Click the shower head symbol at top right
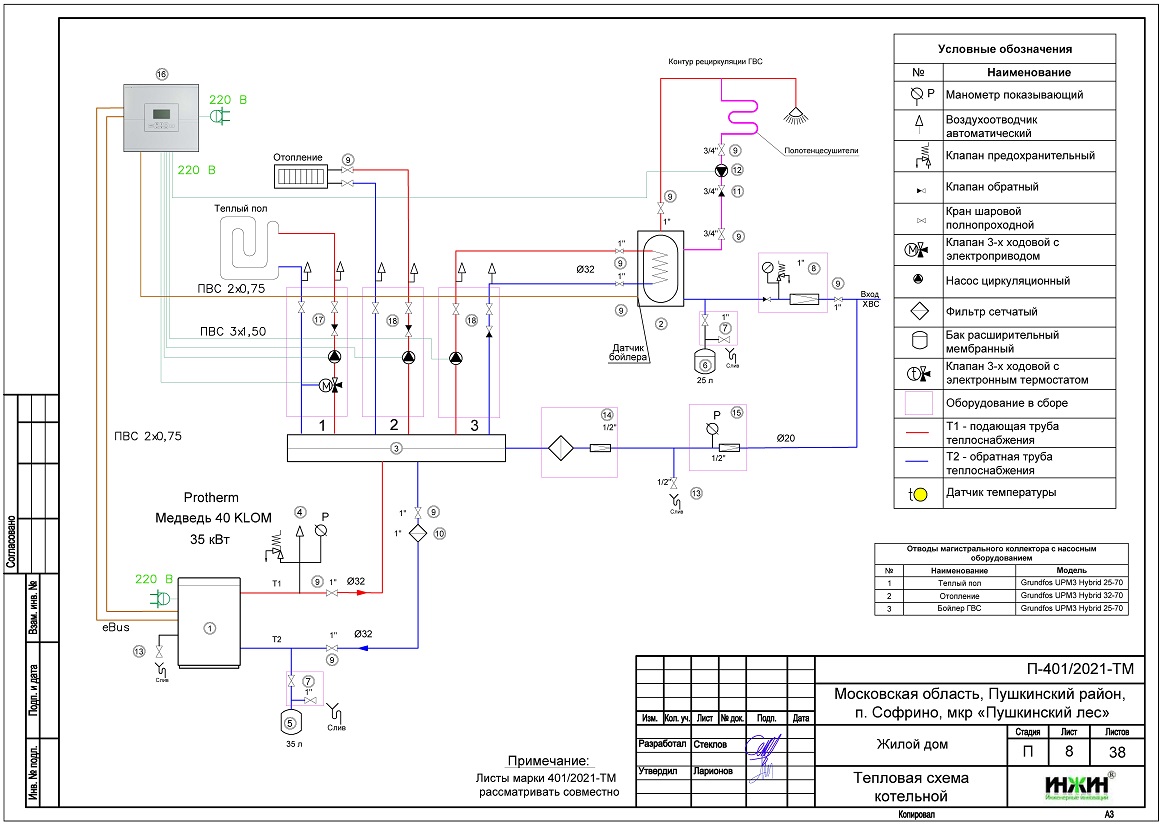1166x824 pixels. click(x=796, y=113)
